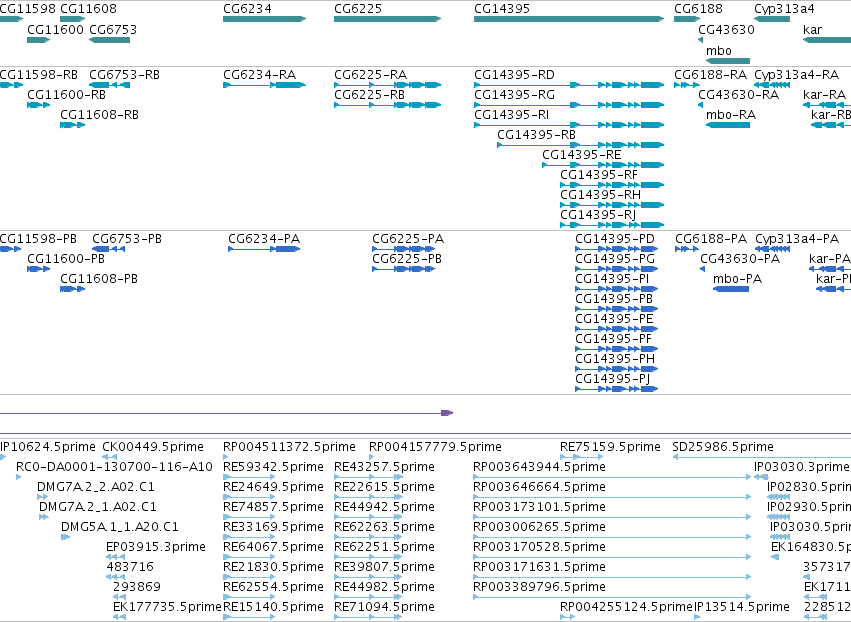
Task: Select protein CG14395-PJ
Action: tap(617, 389)
